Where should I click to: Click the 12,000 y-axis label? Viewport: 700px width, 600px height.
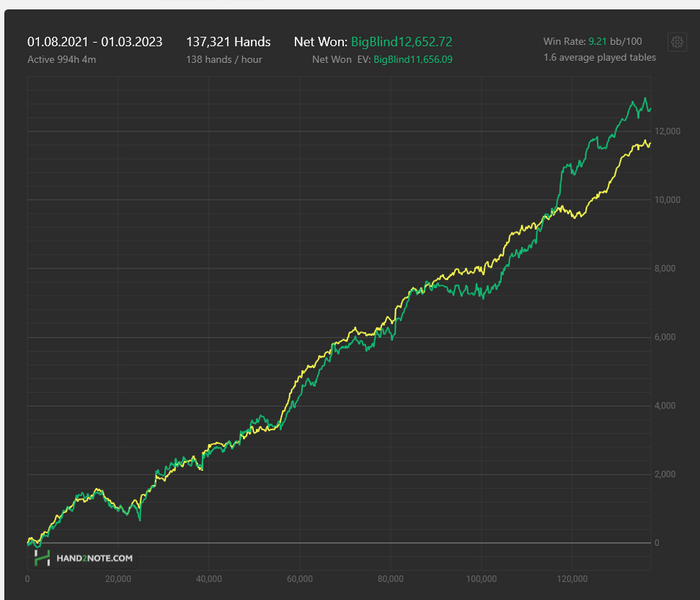pos(667,131)
